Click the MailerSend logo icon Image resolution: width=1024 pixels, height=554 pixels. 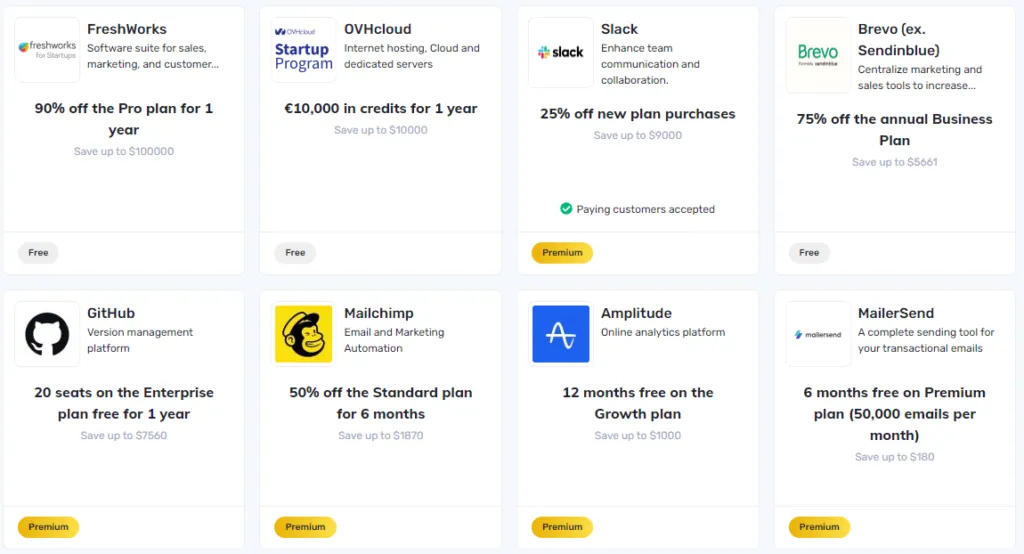pyautogui.click(x=818, y=334)
